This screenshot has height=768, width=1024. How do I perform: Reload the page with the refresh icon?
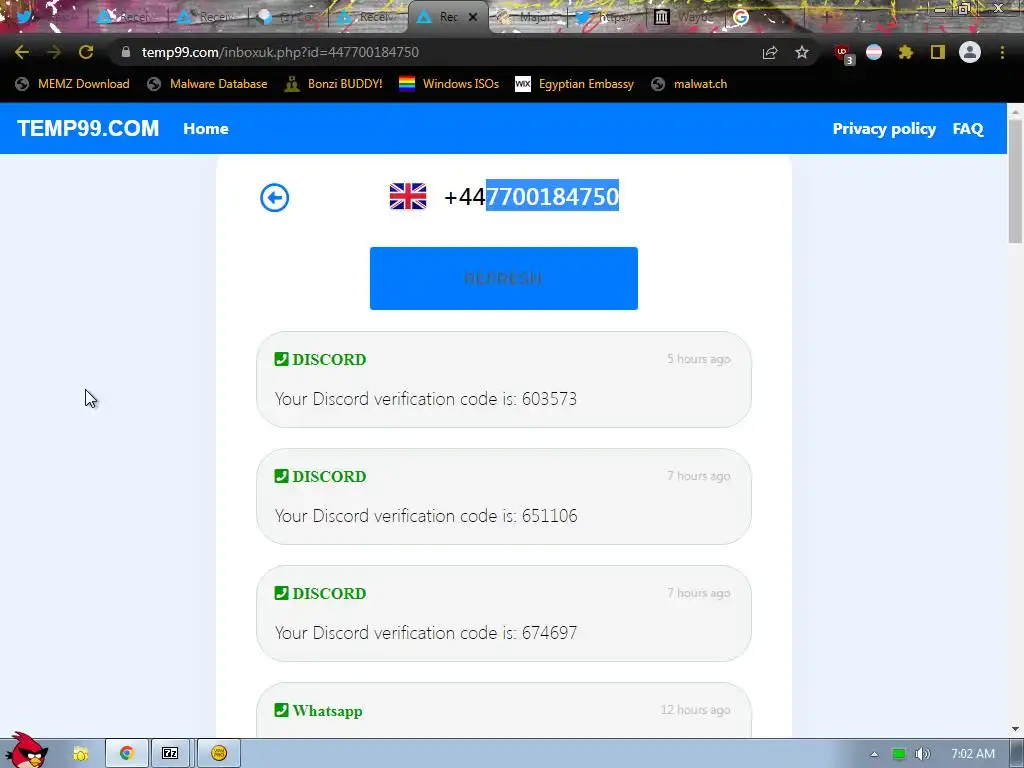tap(86, 52)
